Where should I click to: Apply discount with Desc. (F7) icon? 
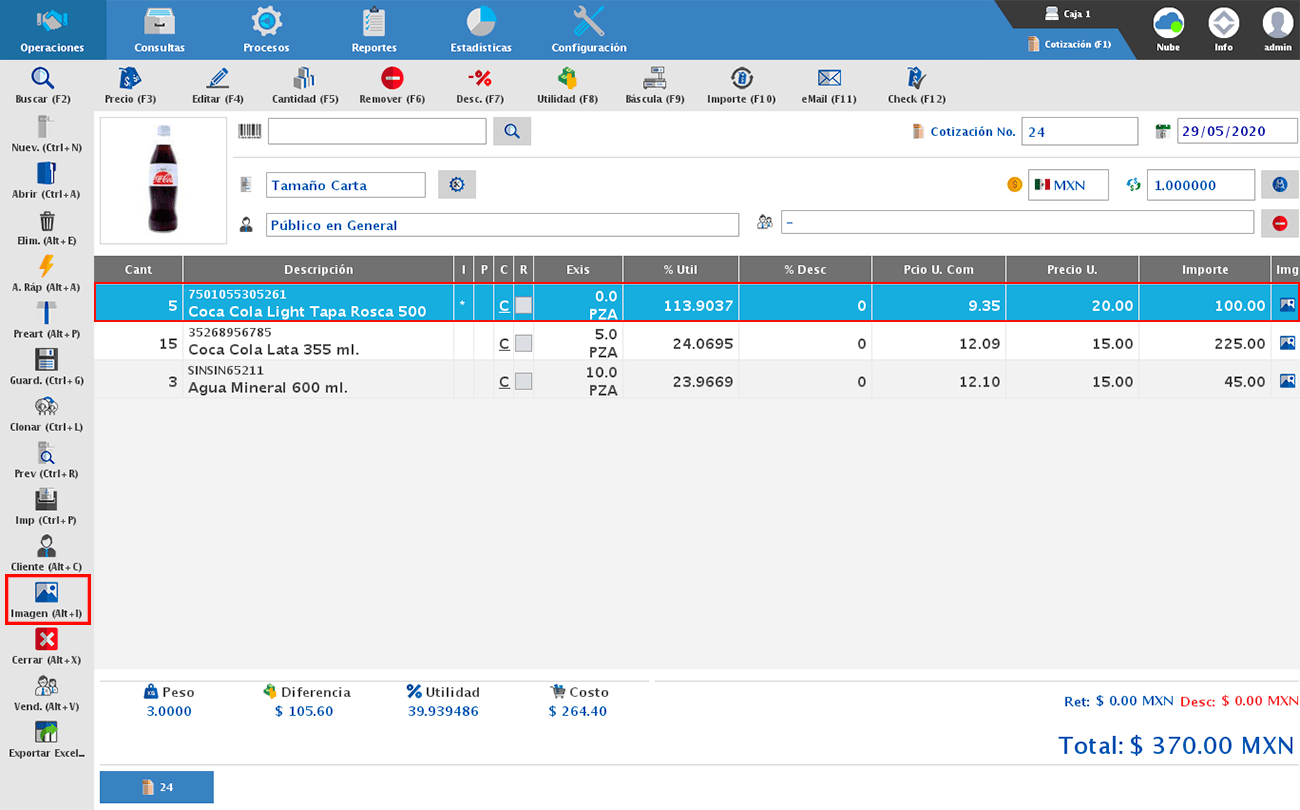(480, 79)
